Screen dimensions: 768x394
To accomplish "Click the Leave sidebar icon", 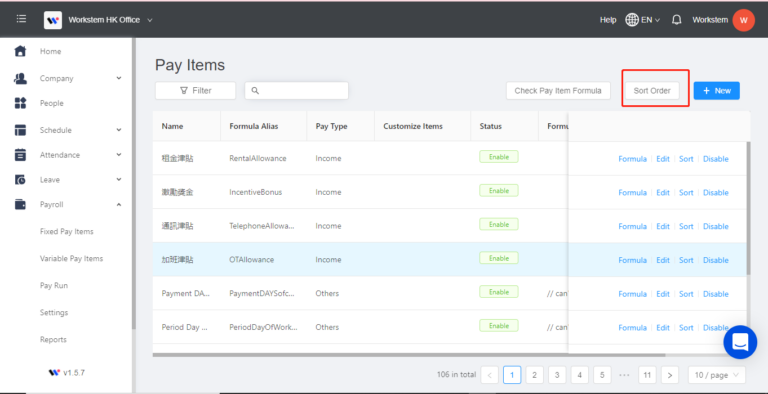I will (20, 180).
